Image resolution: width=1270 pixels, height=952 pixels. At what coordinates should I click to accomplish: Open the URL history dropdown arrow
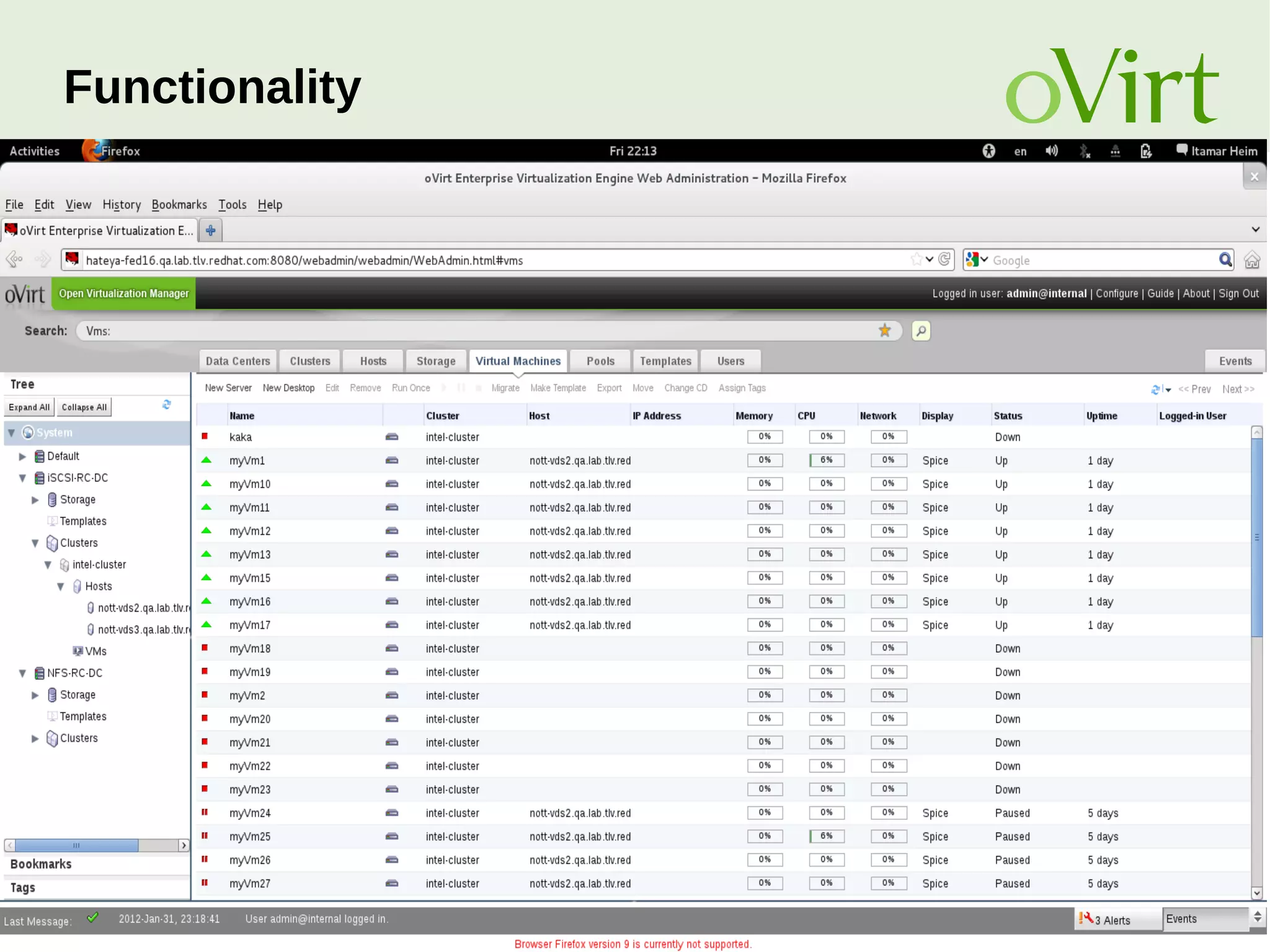pyautogui.click(x=930, y=259)
